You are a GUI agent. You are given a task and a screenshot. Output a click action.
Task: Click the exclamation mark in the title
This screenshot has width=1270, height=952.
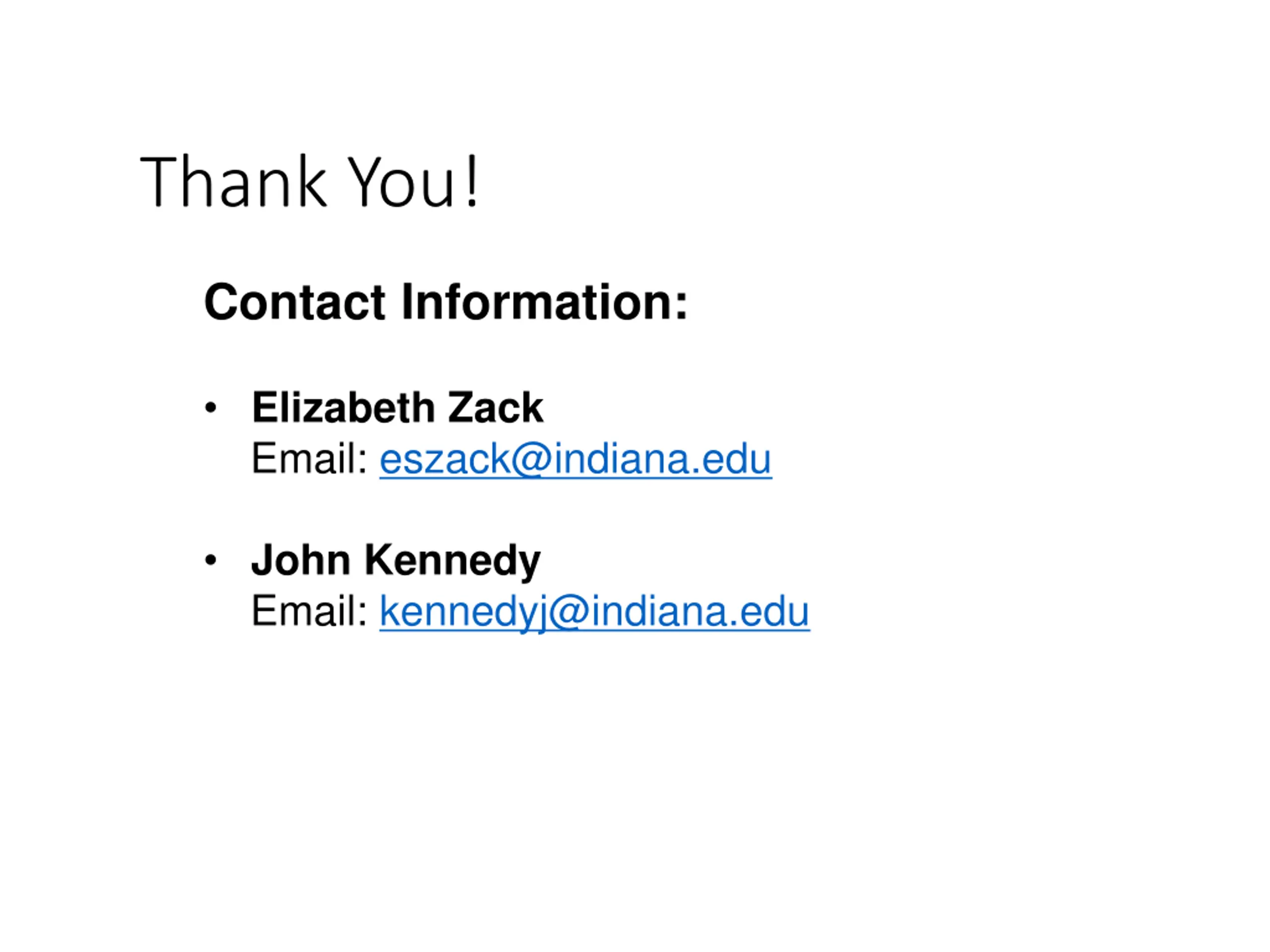pyautogui.click(x=472, y=181)
